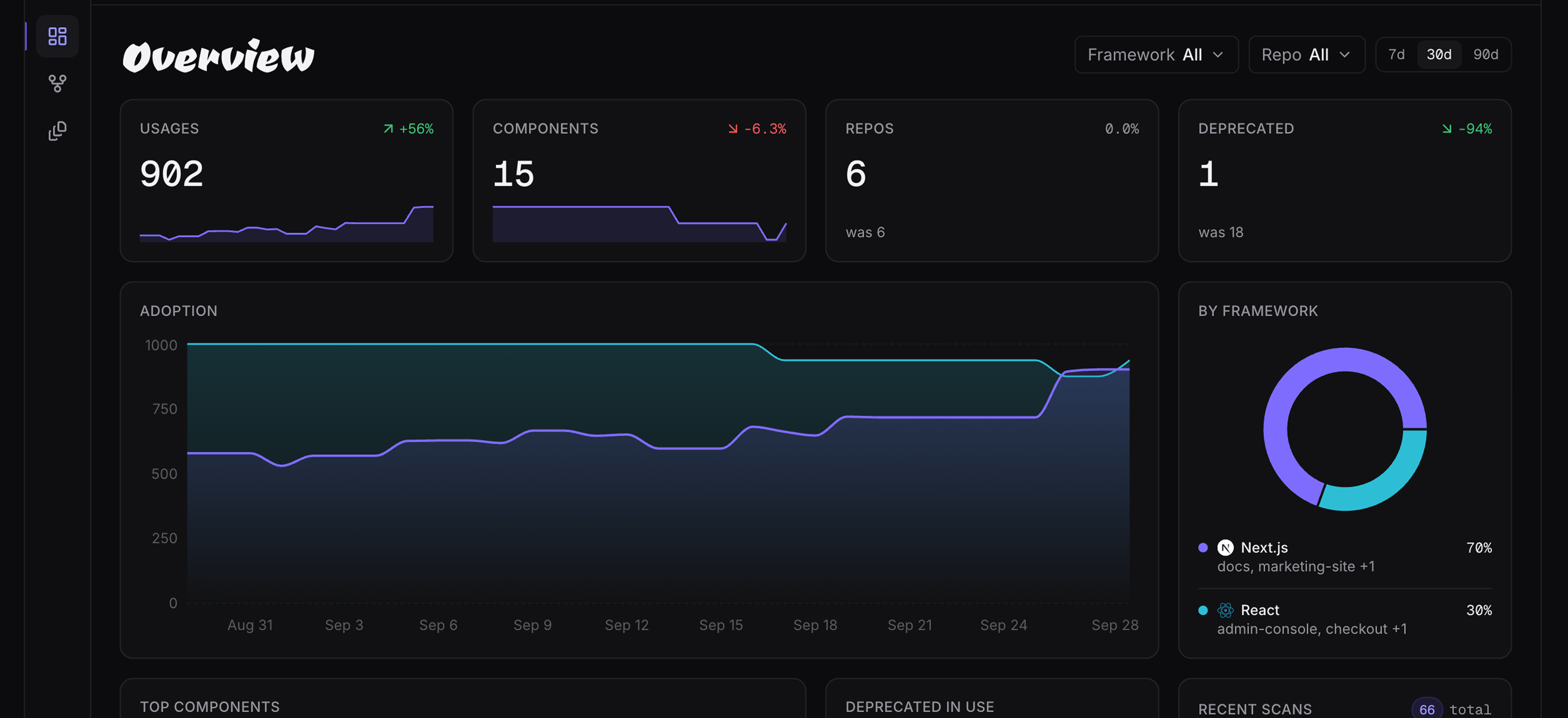The height and width of the screenshot is (718, 1568).
Task: Click 'admin-console, checkout +1' repo list text
Action: [x=1312, y=628]
